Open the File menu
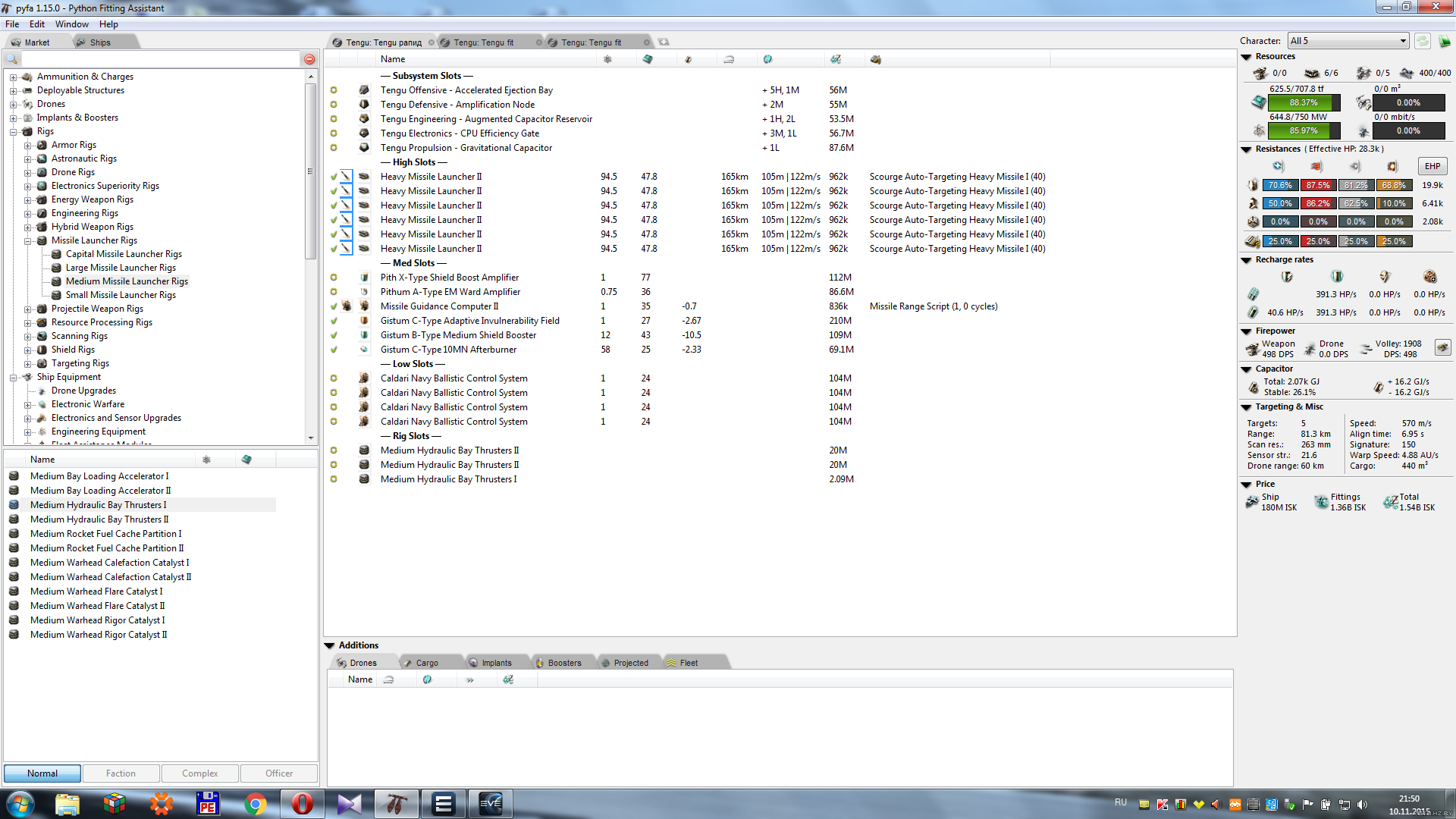Screen dimensions: 1456x819 tap(12, 24)
